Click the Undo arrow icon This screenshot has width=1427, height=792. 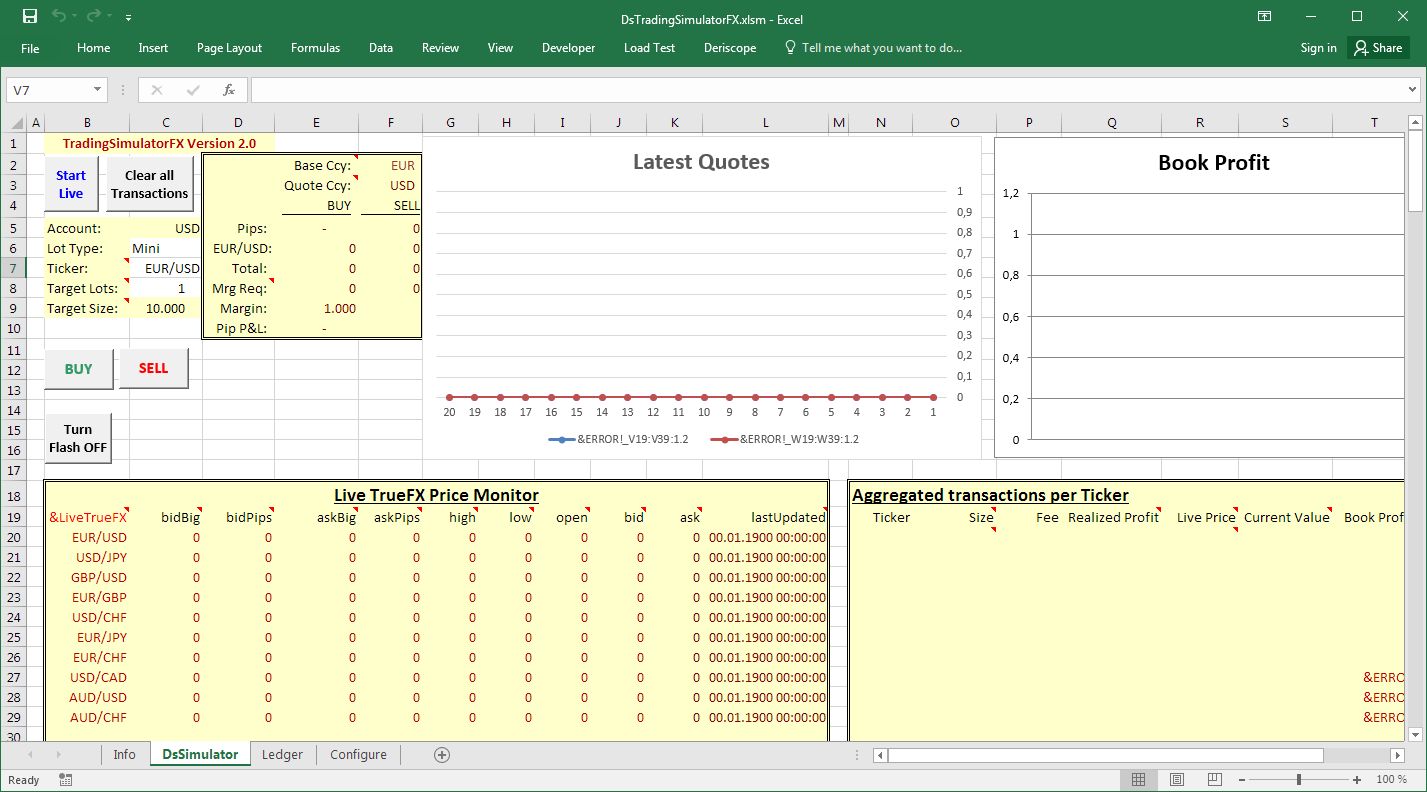coord(59,17)
